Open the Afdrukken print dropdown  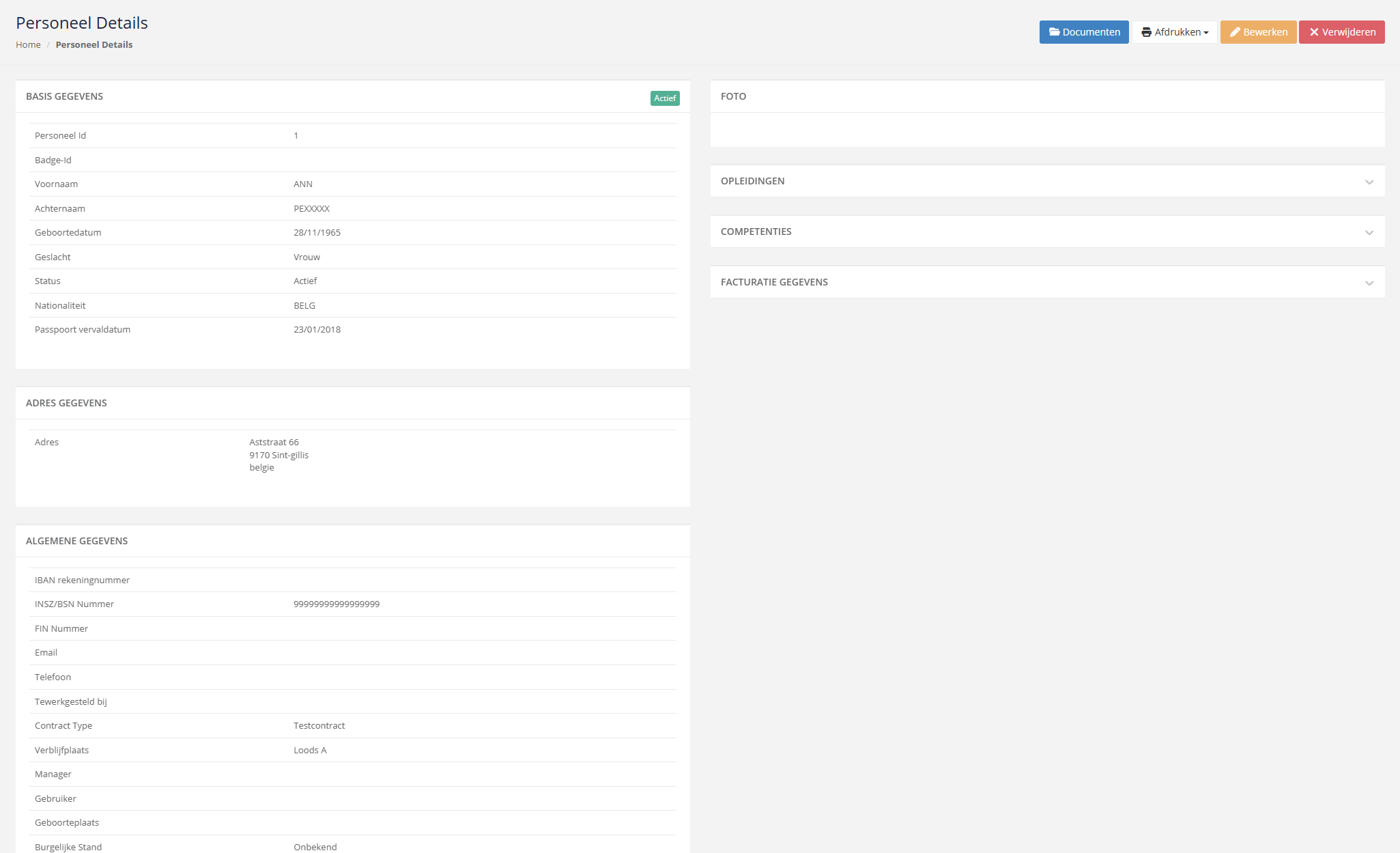1175,32
